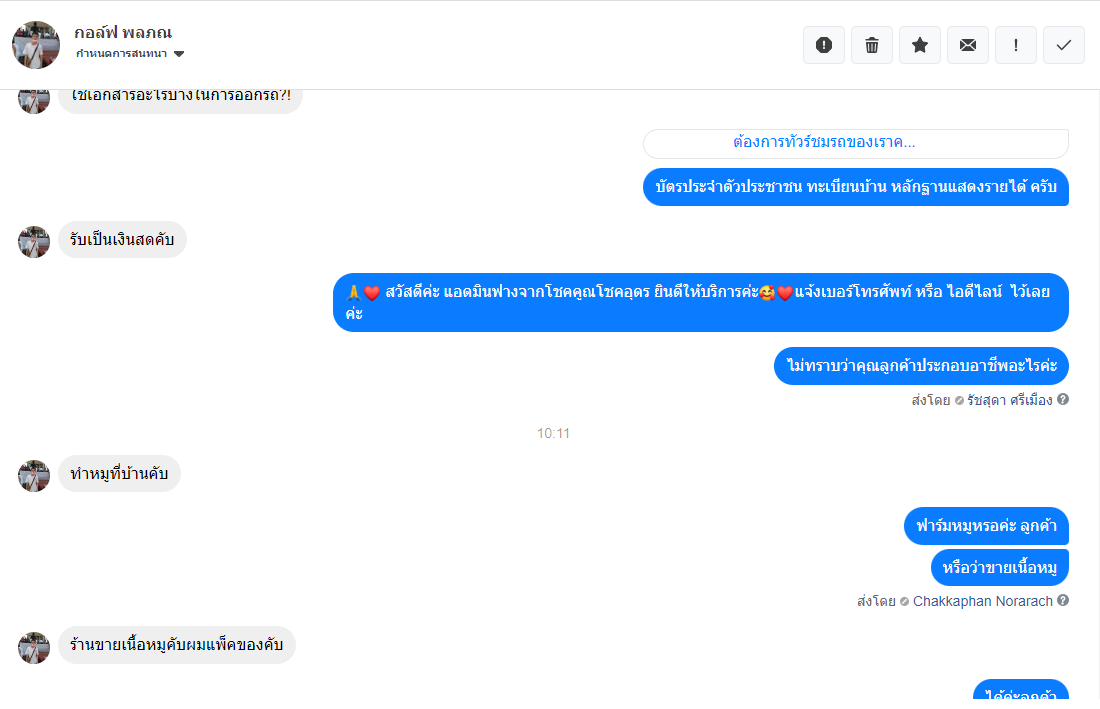1100x709 pixels.
Task: Click the spam report exclamation icon
Action: tap(824, 46)
